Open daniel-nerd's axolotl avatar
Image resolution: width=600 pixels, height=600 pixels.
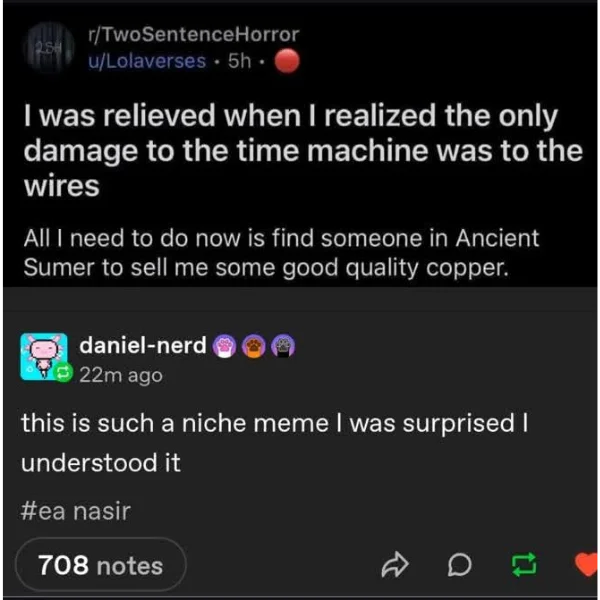[44, 357]
